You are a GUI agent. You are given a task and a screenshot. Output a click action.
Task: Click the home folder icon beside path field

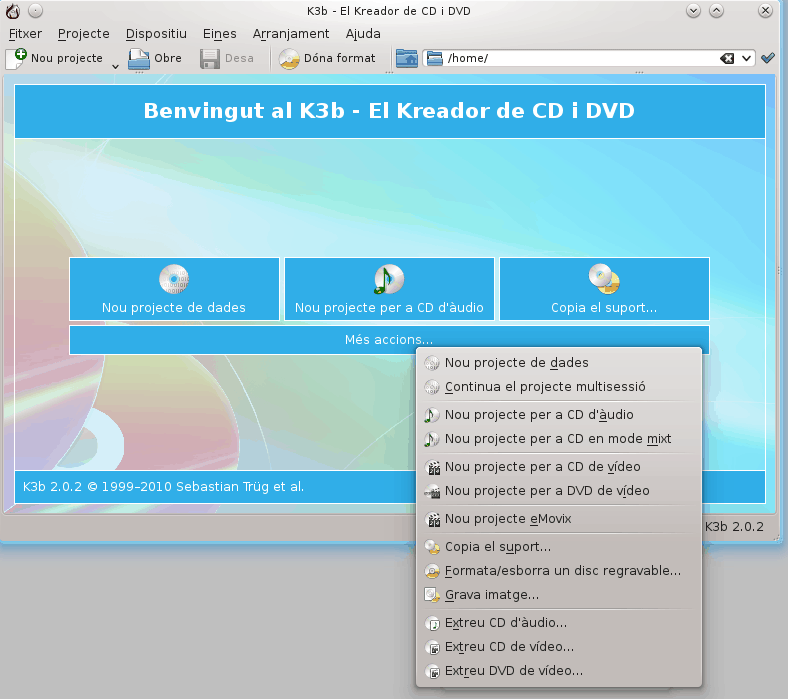click(x=406, y=58)
